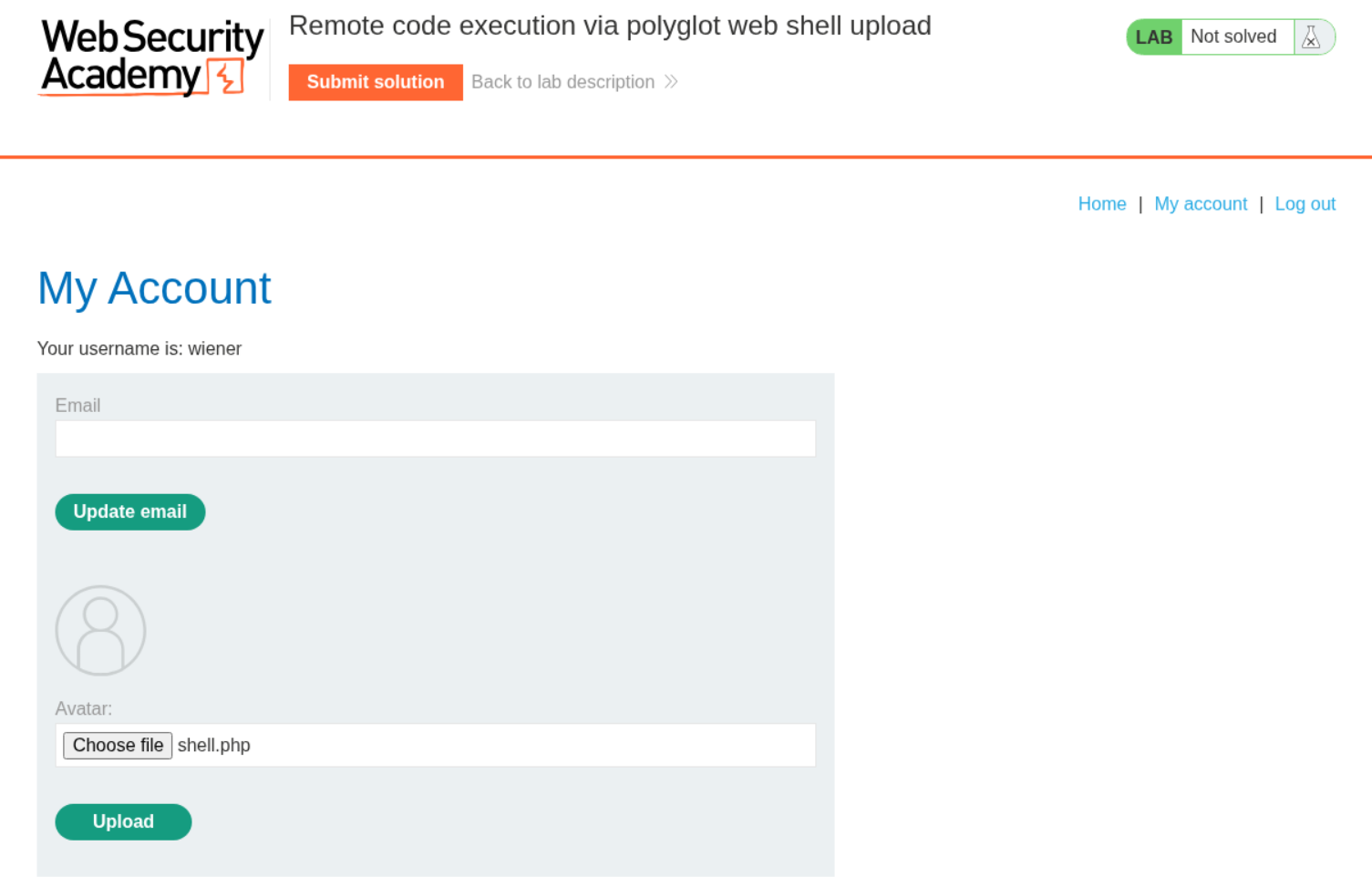Click the Not solved status label
Image resolution: width=1372 pixels, height=877 pixels.
pos(1233,37)
